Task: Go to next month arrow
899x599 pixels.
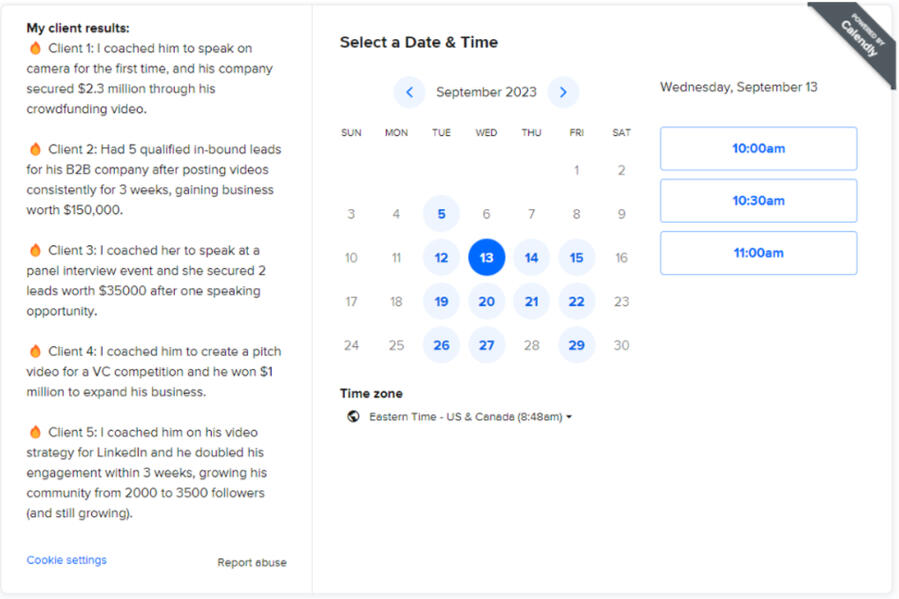Action: pos(563,92)
